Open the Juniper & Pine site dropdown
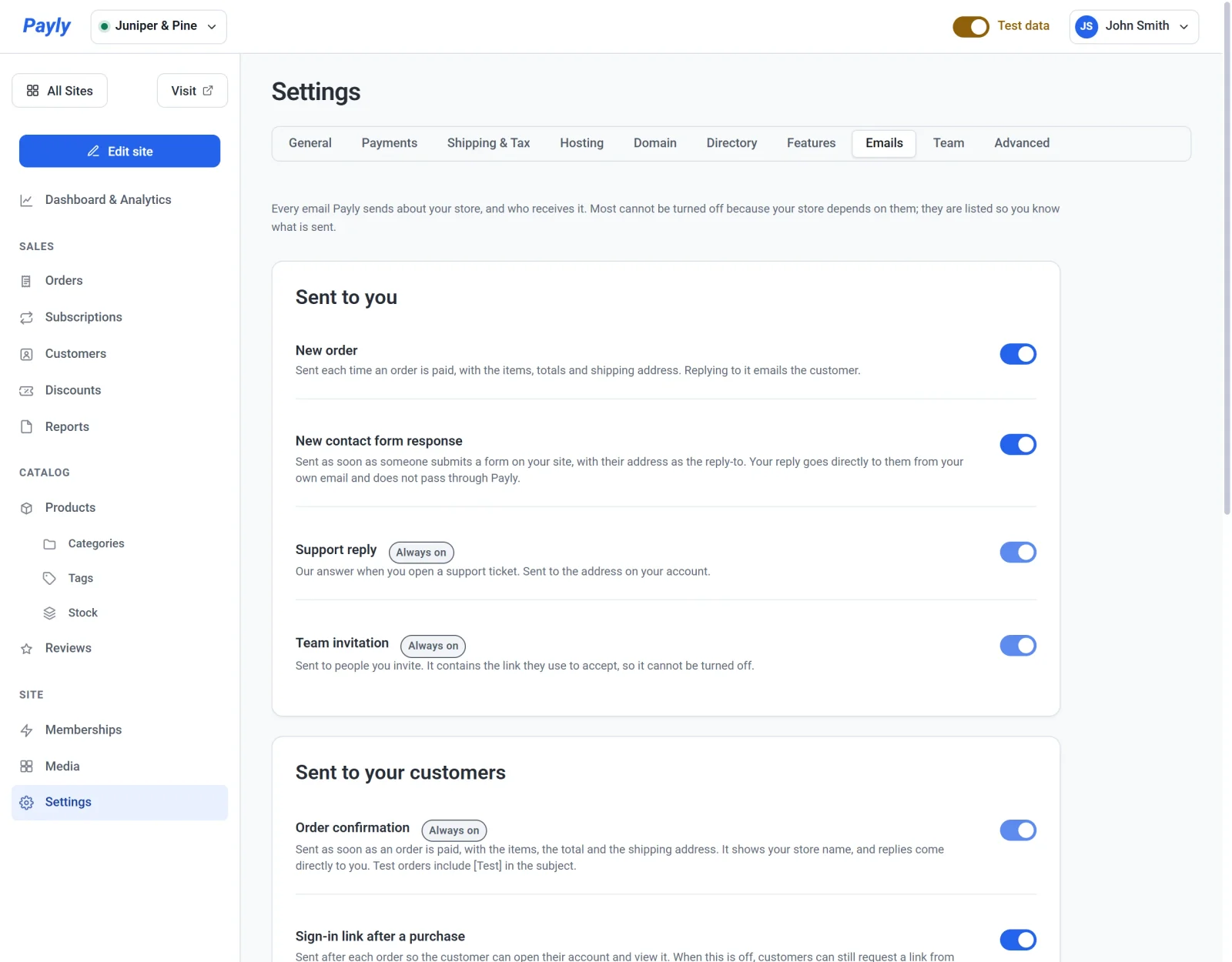 [x=159, y=27]
